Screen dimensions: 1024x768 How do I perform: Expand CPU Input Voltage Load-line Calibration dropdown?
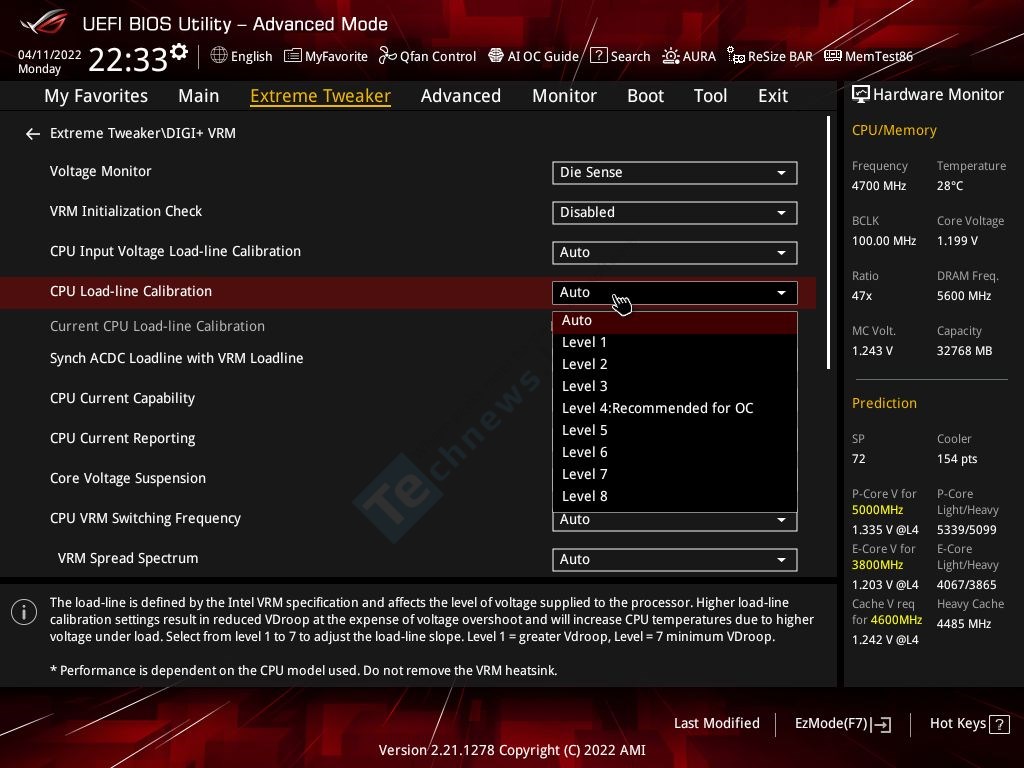pyautogui.click(x=675, y=253)
